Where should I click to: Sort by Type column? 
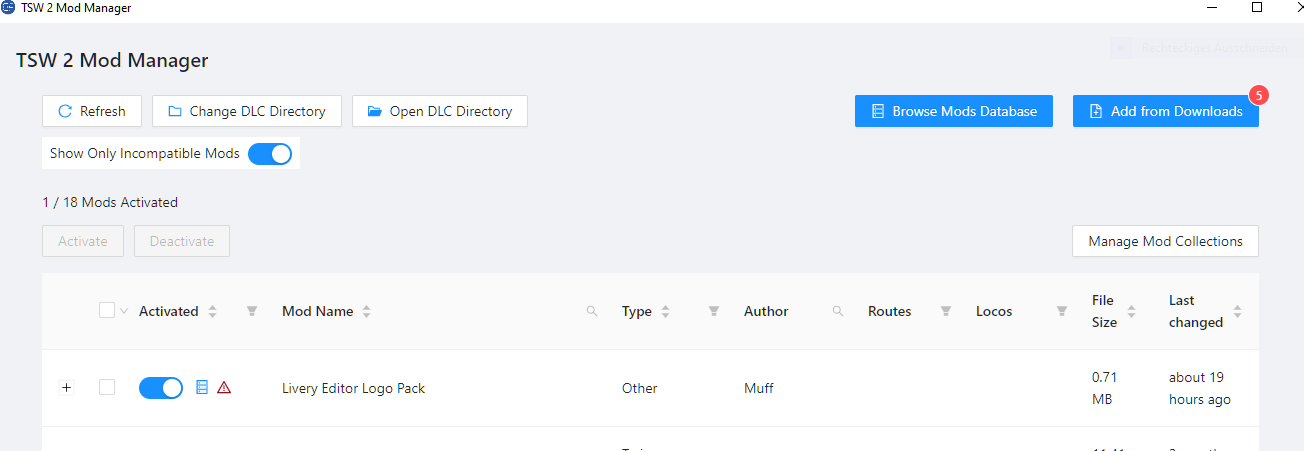click(x=666, y=311)
